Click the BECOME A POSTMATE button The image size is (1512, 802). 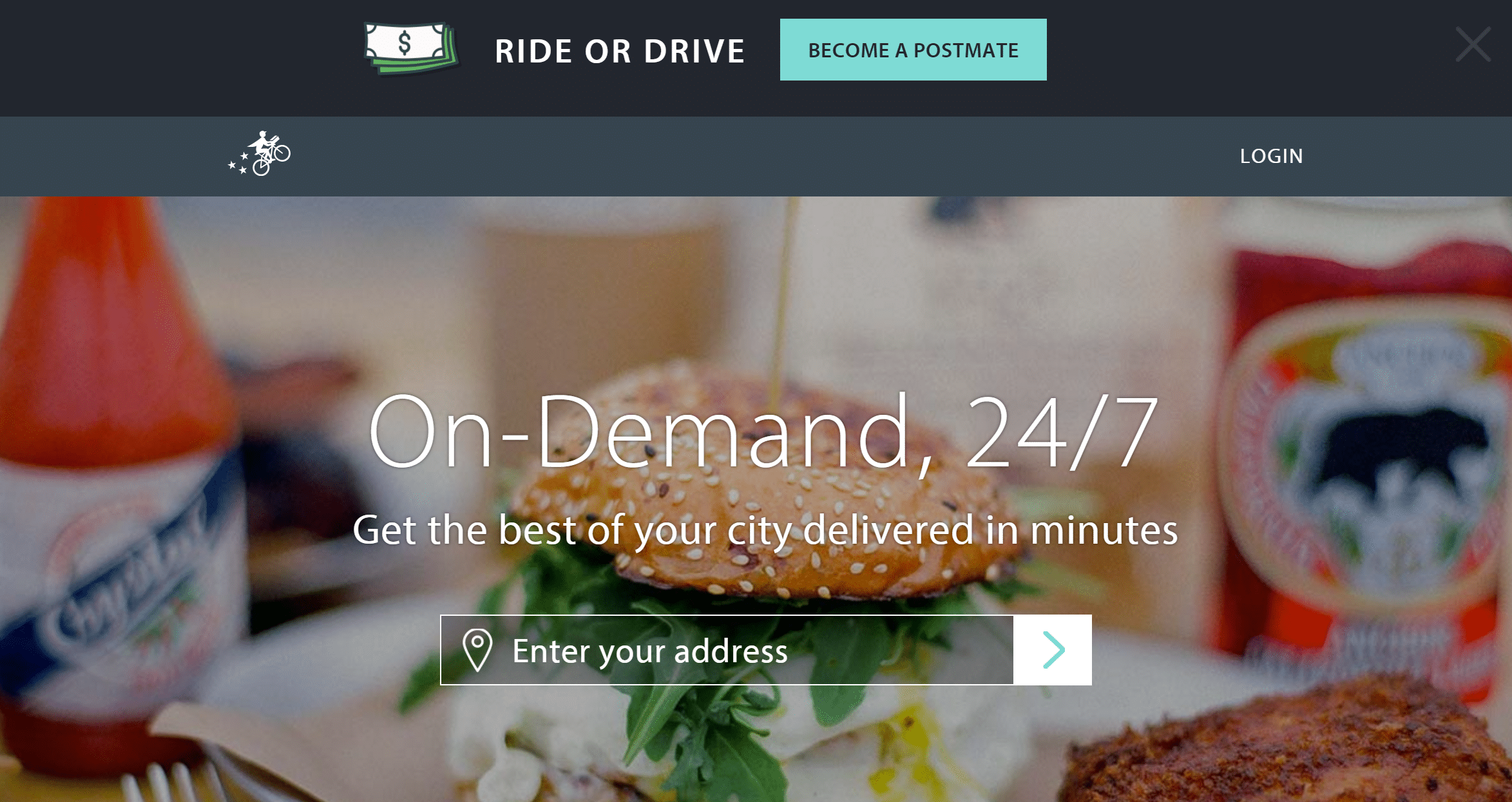(x=913, y=50)
